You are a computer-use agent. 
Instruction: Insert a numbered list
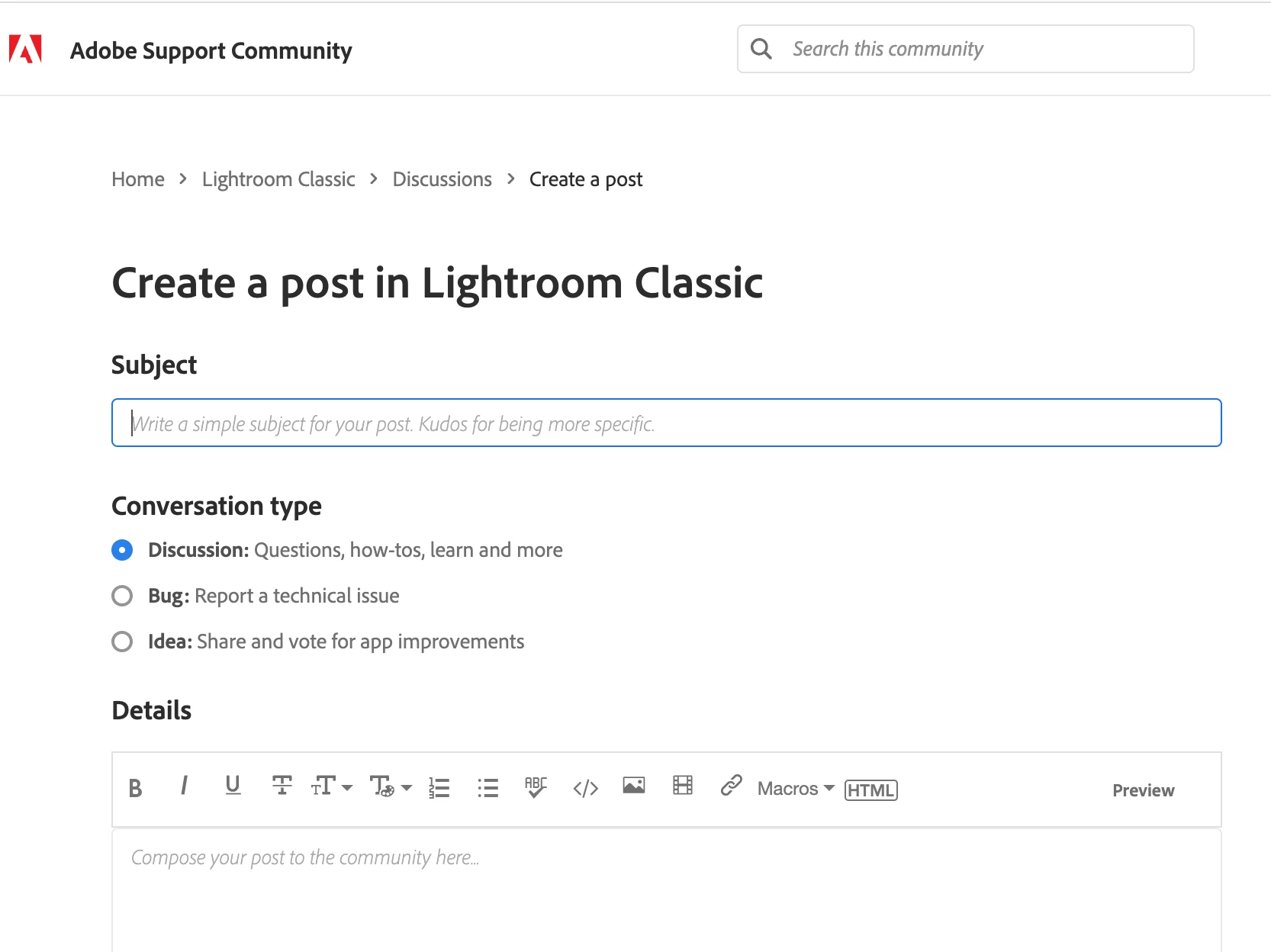click(x=439, y=788)
